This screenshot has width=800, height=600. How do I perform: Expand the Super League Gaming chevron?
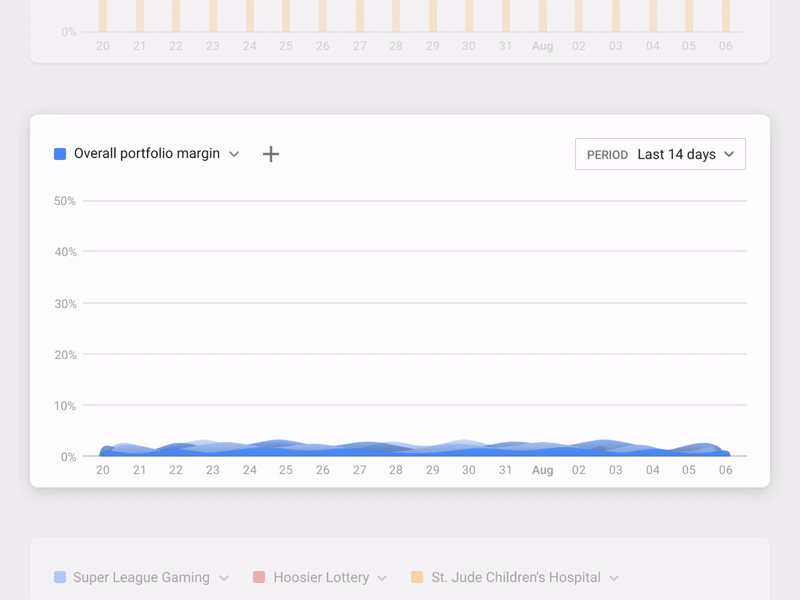[x=224, y=578]
